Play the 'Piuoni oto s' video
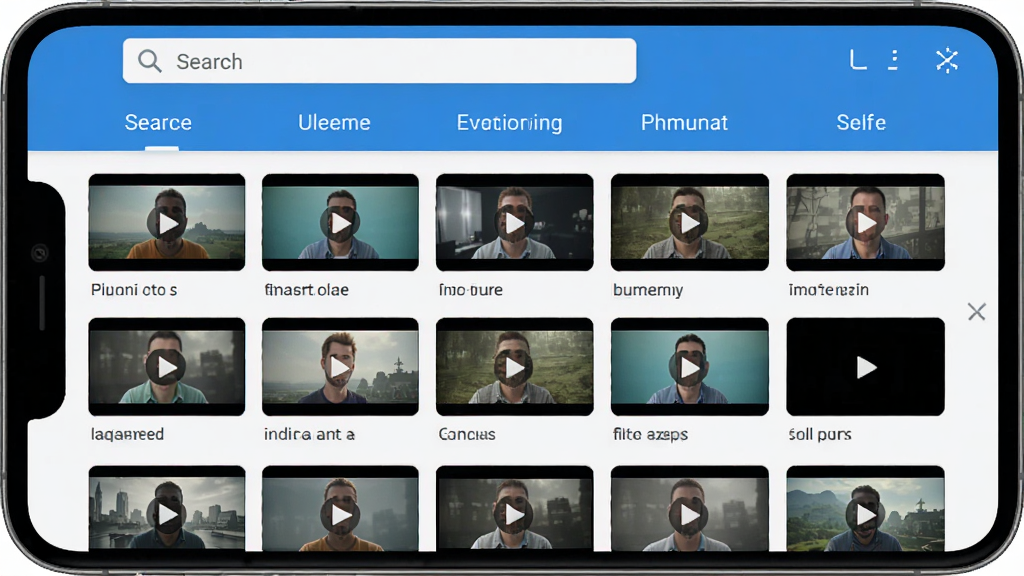Image resolution: width=1024 pixels, height=576 pixels. (x=168, y=223)
